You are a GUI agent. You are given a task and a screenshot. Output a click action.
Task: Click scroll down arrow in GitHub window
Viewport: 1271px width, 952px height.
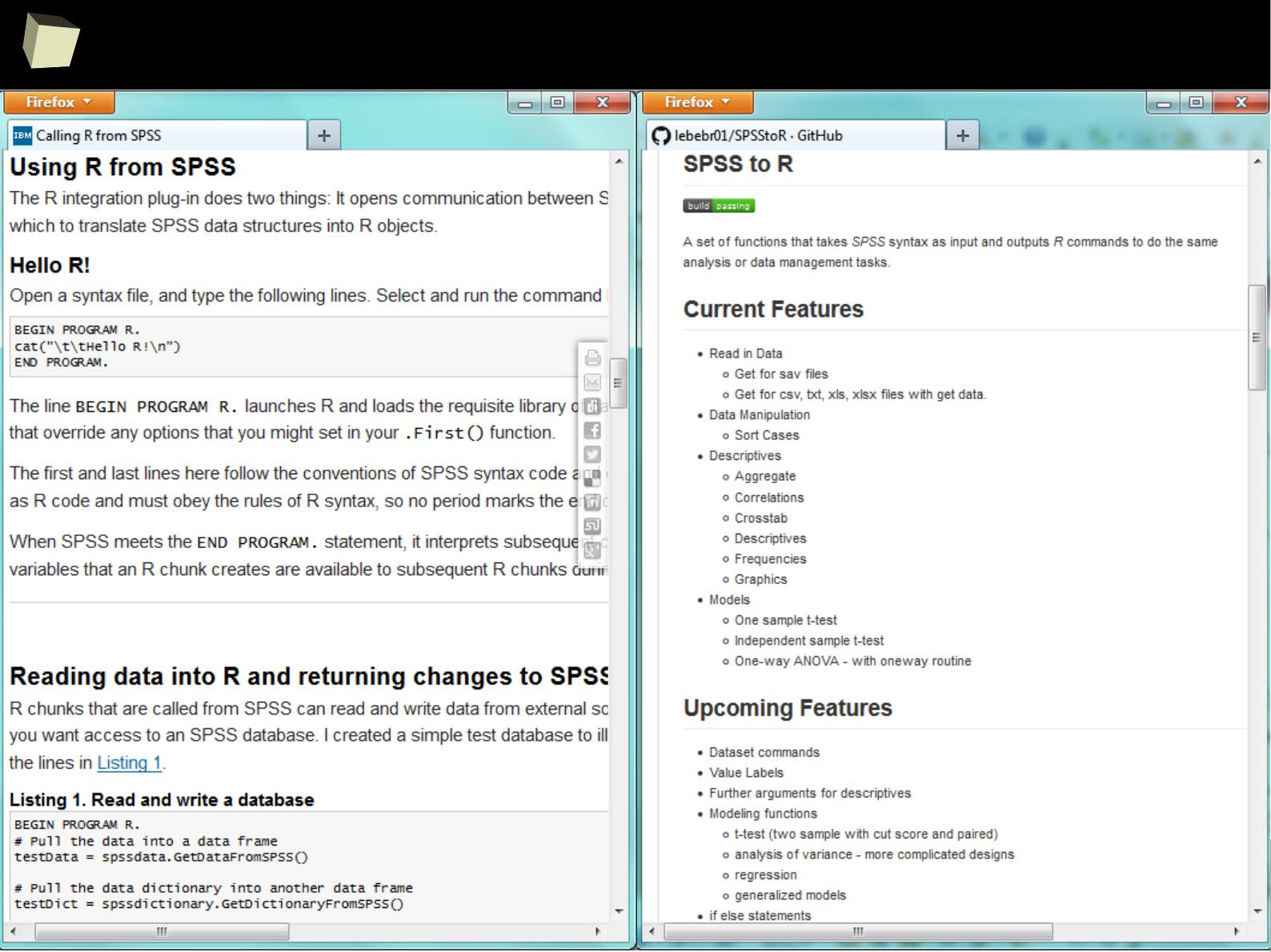(1257, 911)
